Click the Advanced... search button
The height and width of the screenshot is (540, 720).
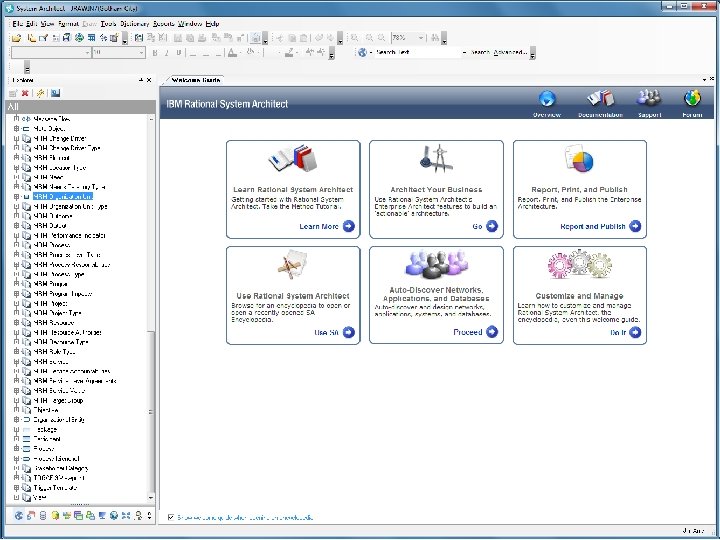point(510,52)
